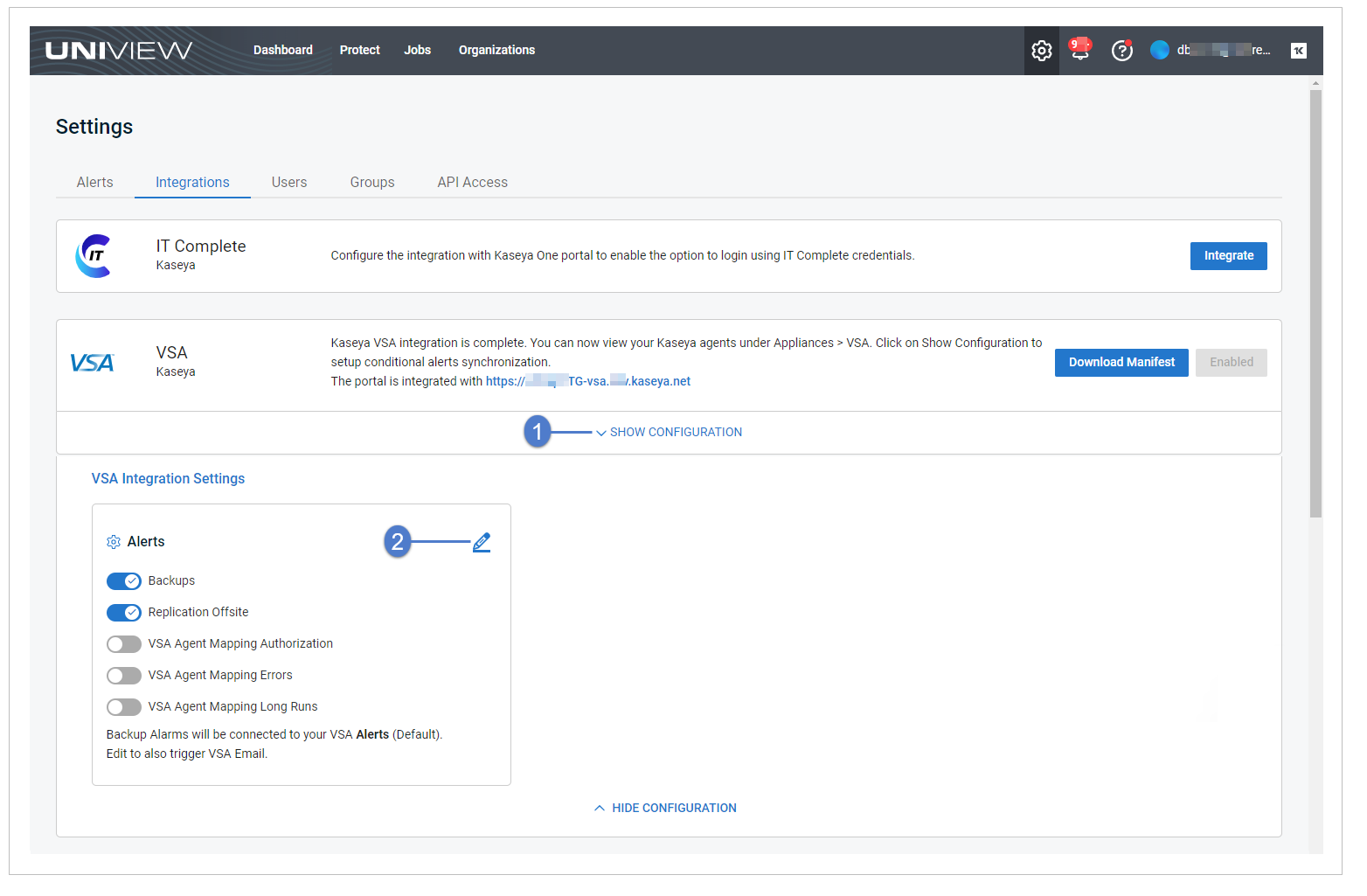Enable VSA Agent Mapping Authorization toggle

click(x=124, y=644)
